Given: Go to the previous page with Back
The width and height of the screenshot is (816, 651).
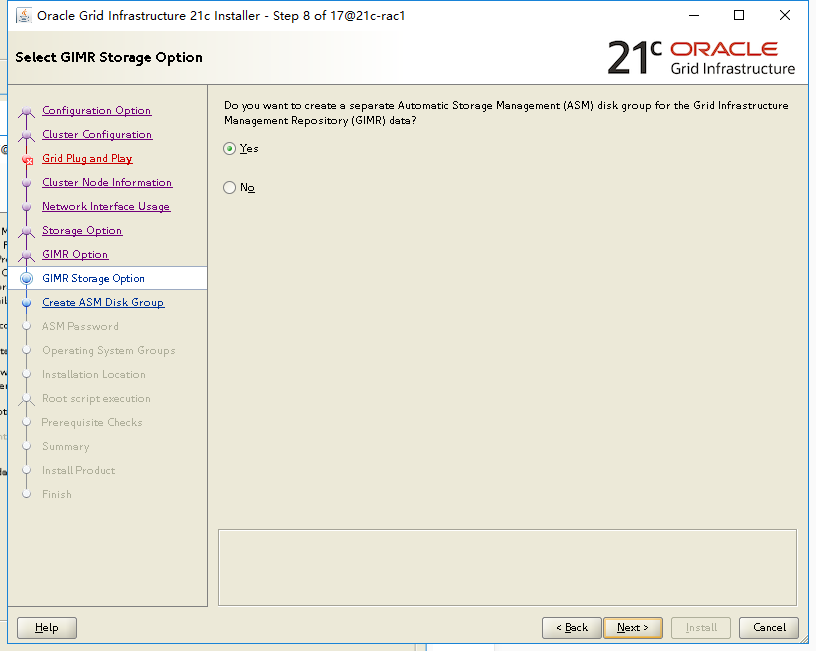Looking at the screenshot, I should [x=571, y=628].
